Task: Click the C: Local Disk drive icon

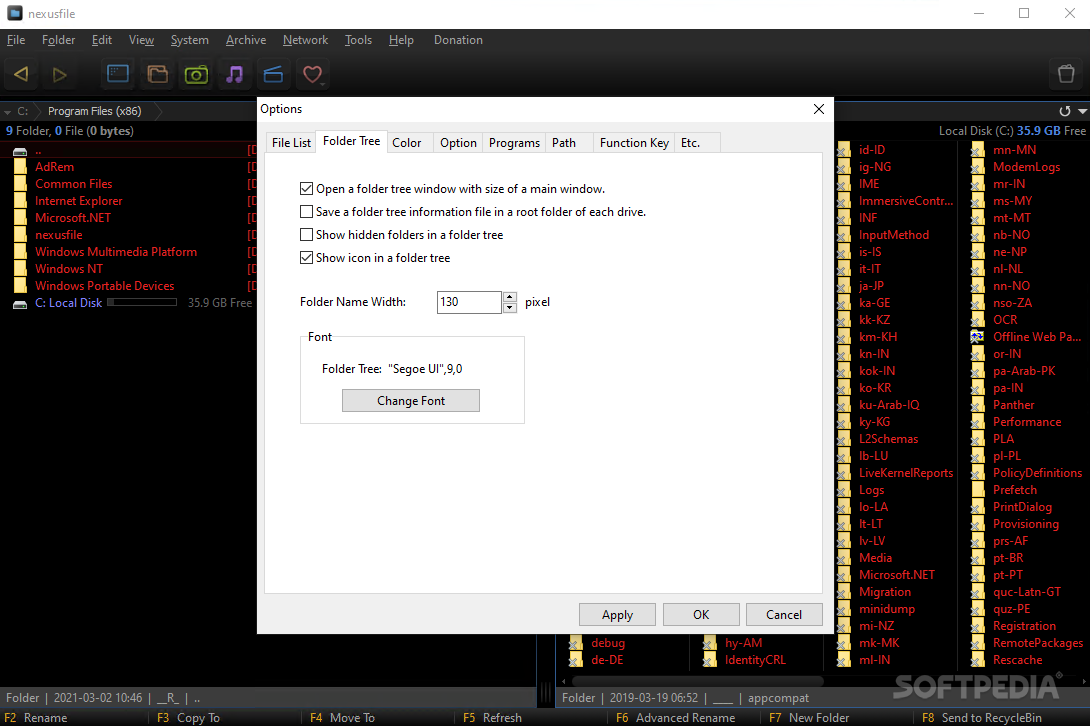Action: (20, 303)
